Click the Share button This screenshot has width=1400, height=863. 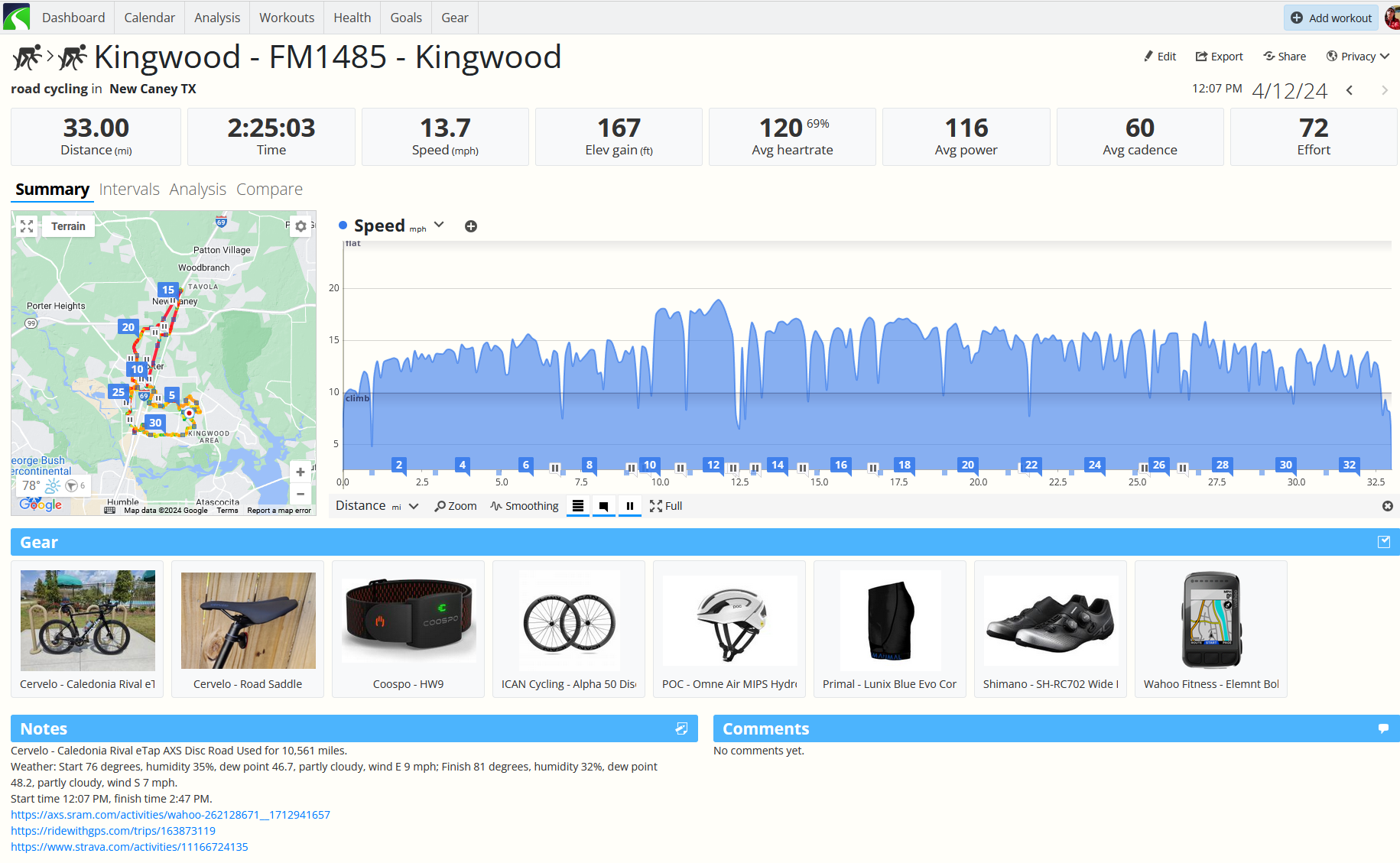(x=1285, y=57)
